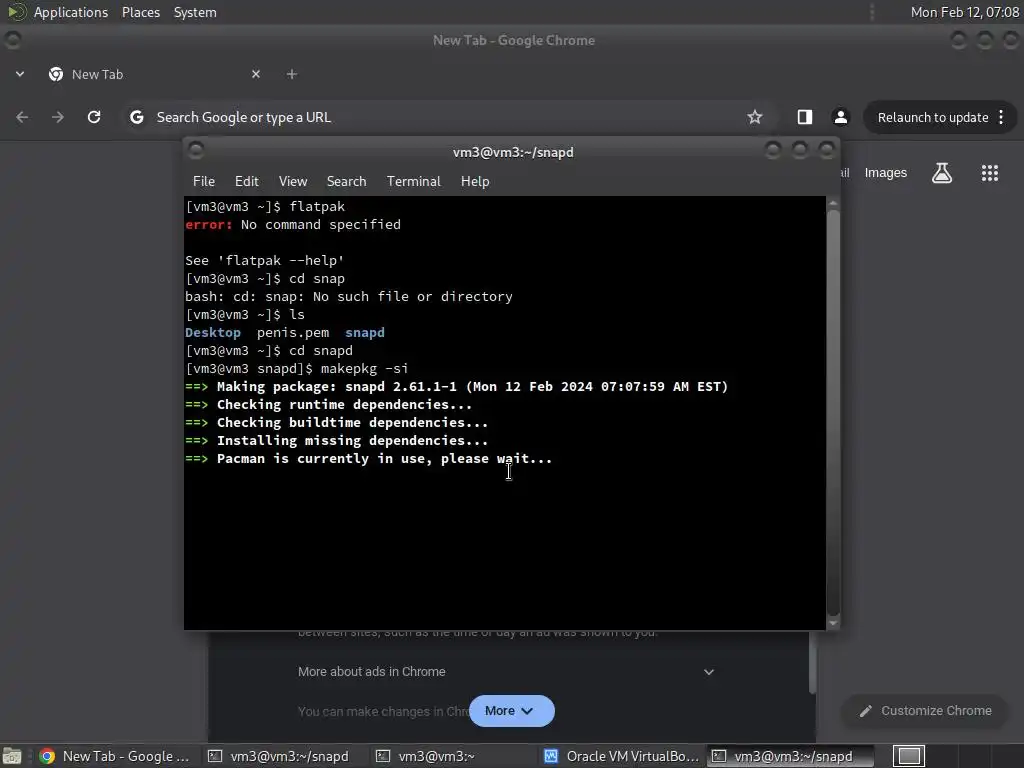Open terminal View menu
The image size is (1024, 768).
tap(293, 182)
